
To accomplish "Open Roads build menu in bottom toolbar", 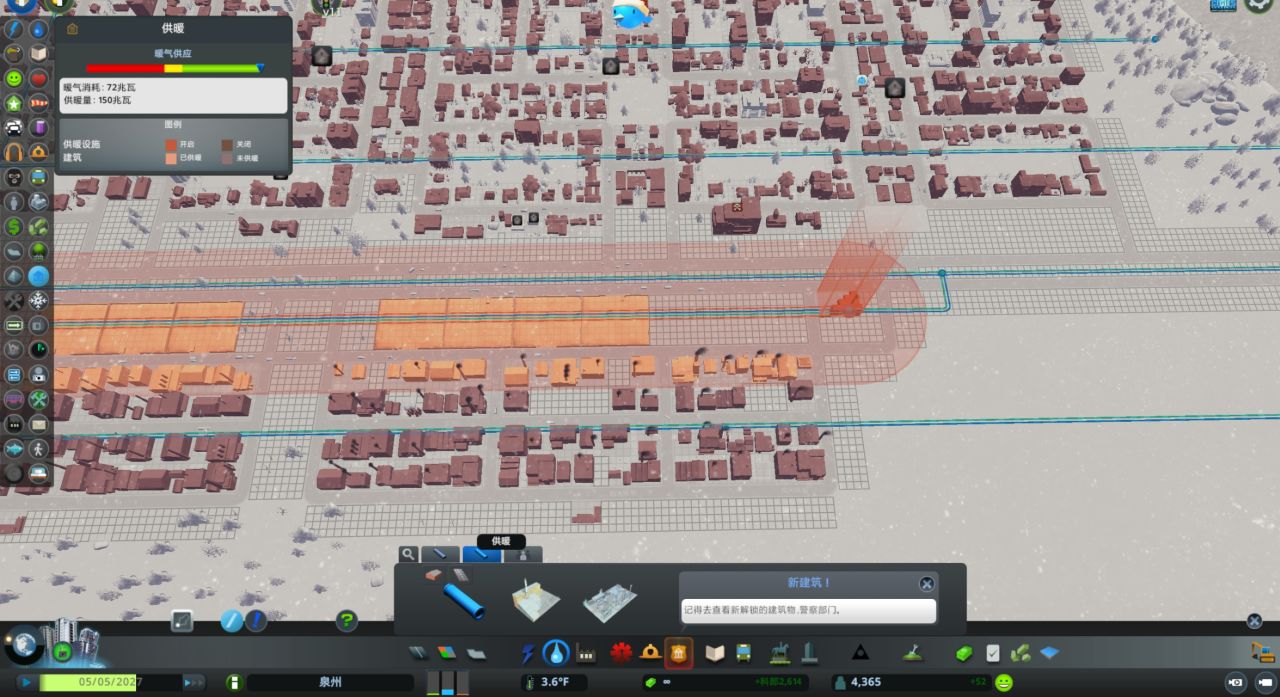I will [420, 653].
